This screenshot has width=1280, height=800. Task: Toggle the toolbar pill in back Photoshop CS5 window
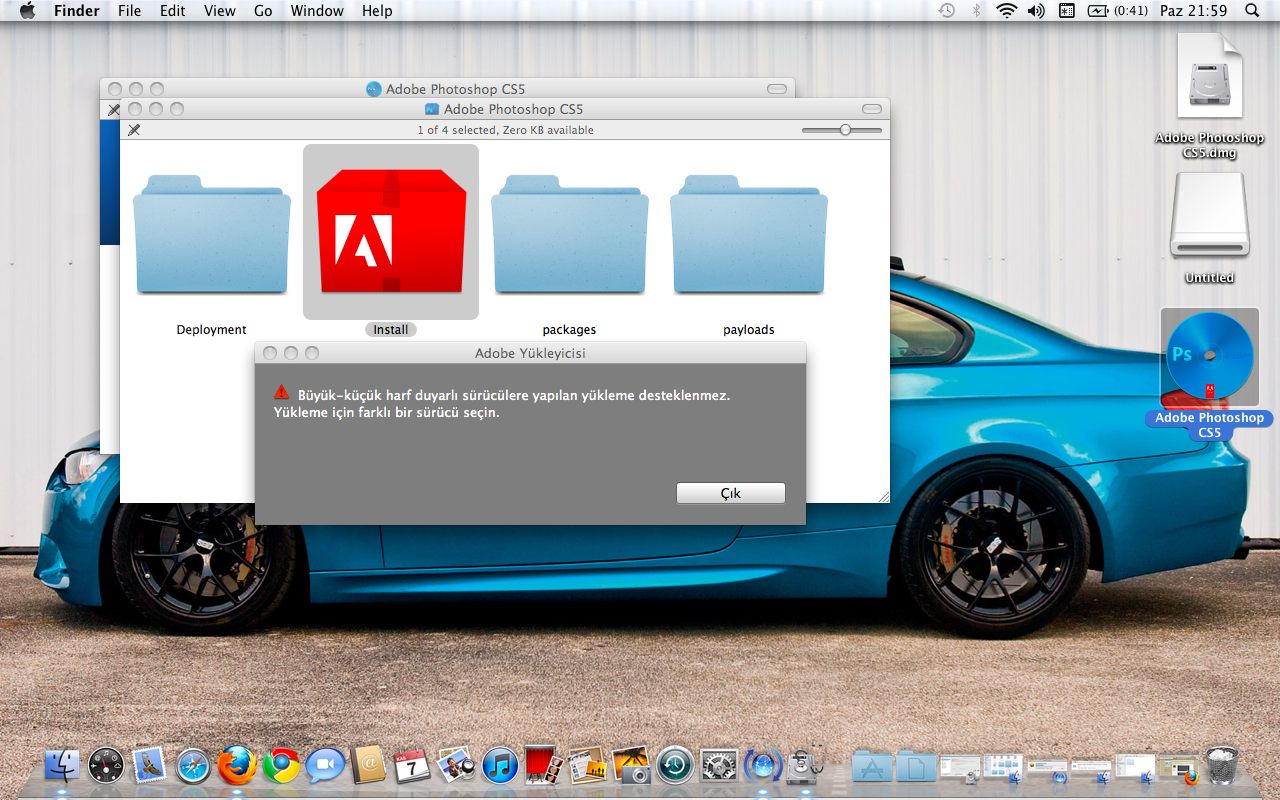coord(777,89)
